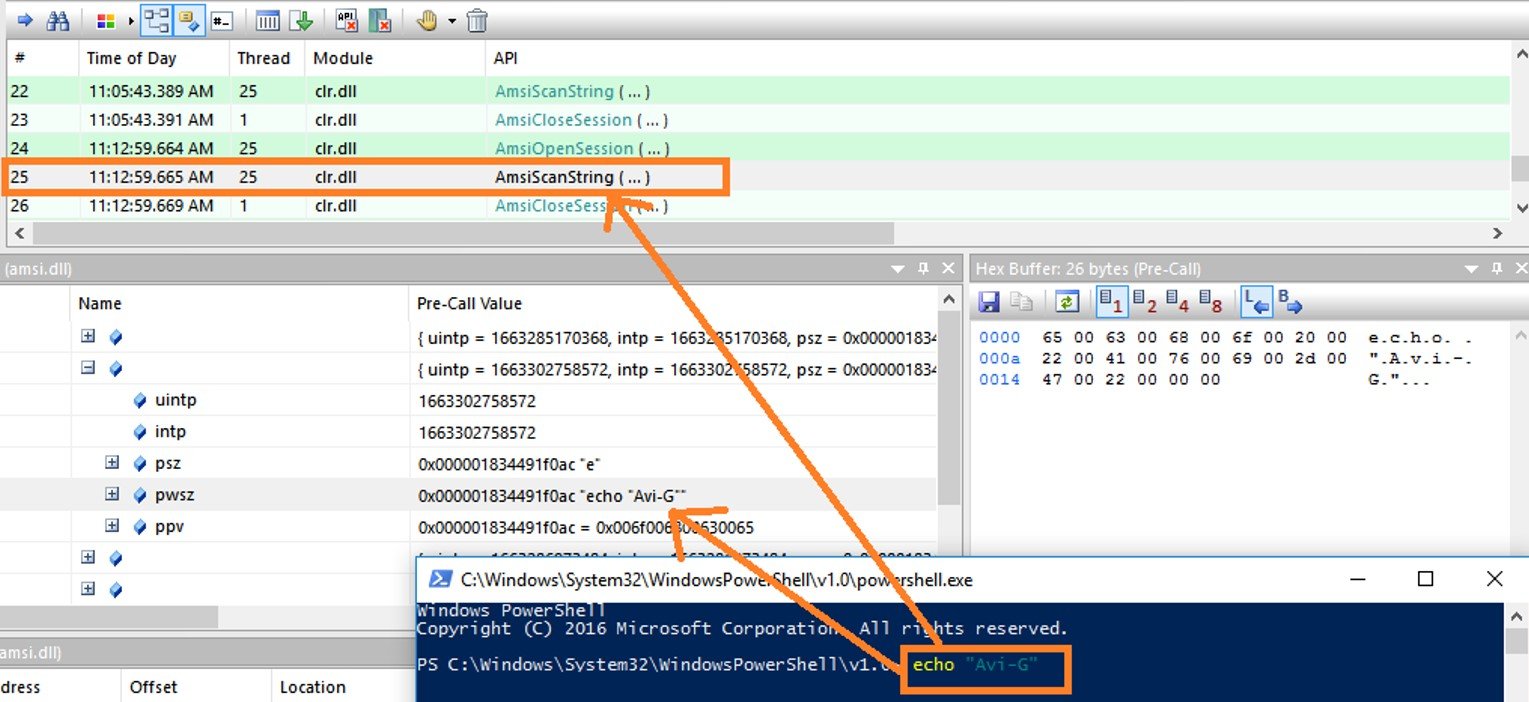Toggle 1-byte grouping in hex buffer

click(x=1110, y=302)
